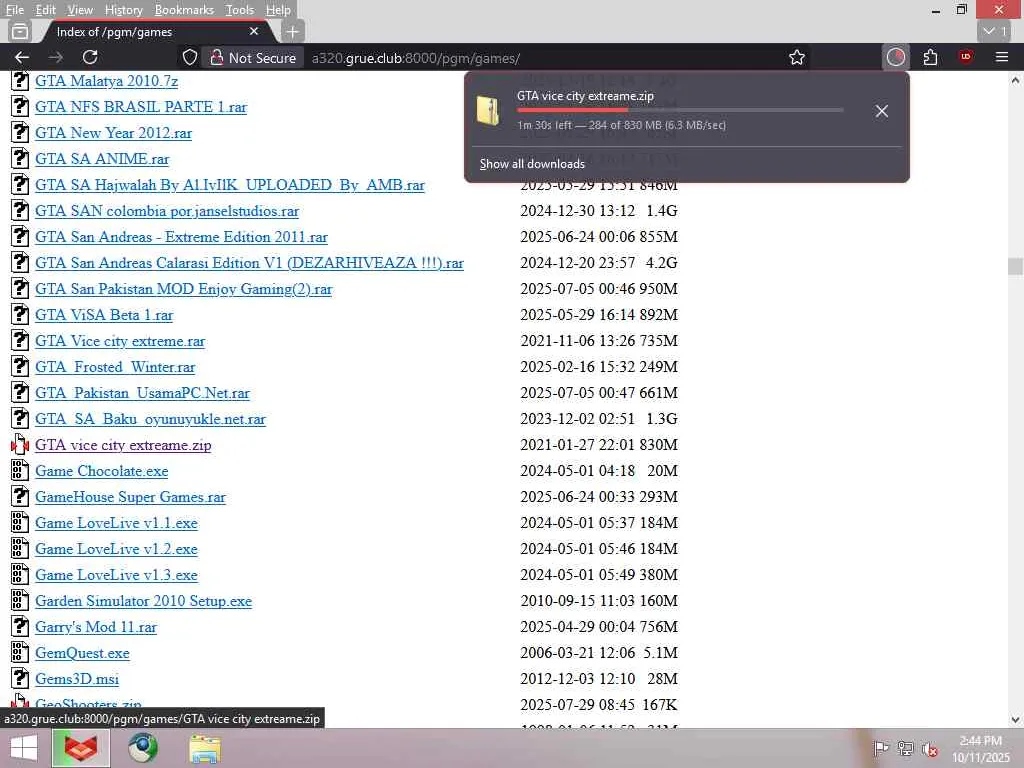Open File Explorer from taskbar

[x=205, y=748]
